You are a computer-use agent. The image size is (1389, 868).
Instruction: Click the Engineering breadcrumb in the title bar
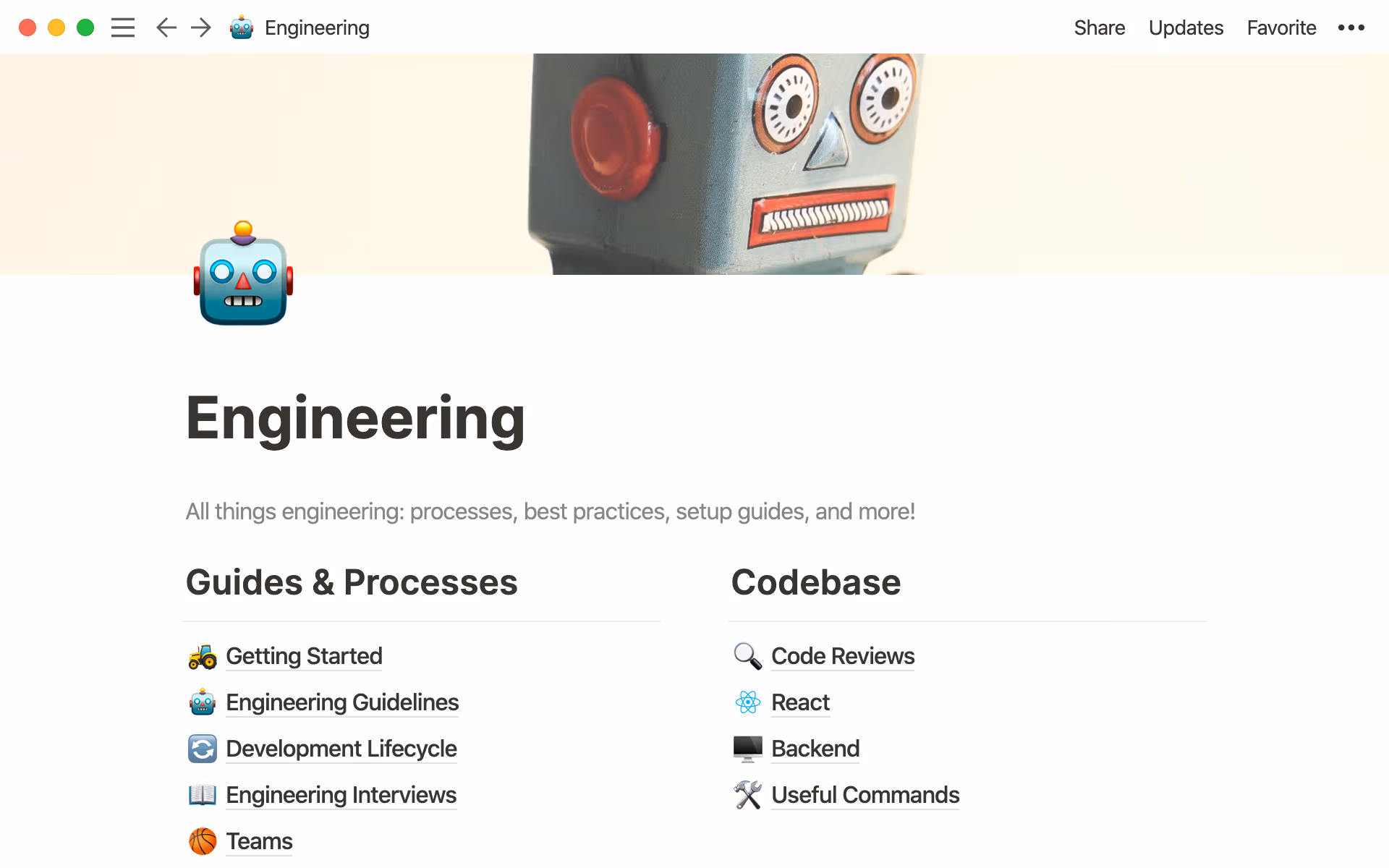[317, 27]
